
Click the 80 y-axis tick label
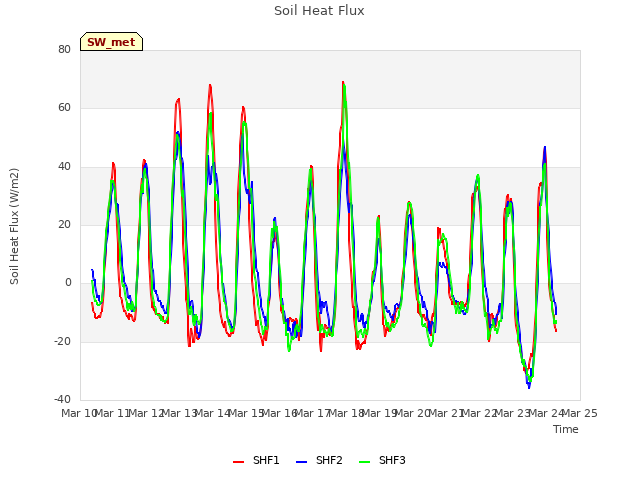64,49
